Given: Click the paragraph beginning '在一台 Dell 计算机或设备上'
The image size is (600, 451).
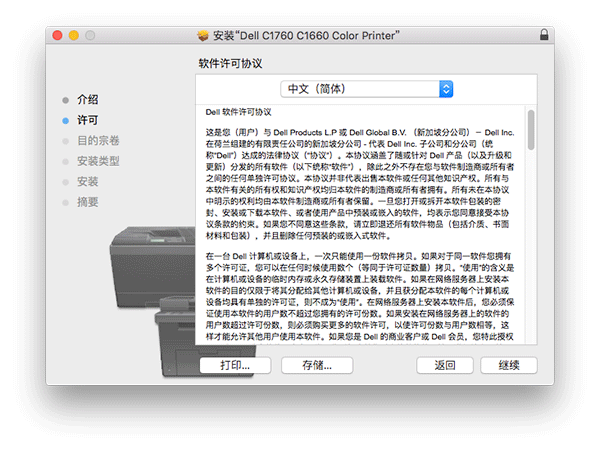Looking at the screenshot, I should click(x=360, y=296).
